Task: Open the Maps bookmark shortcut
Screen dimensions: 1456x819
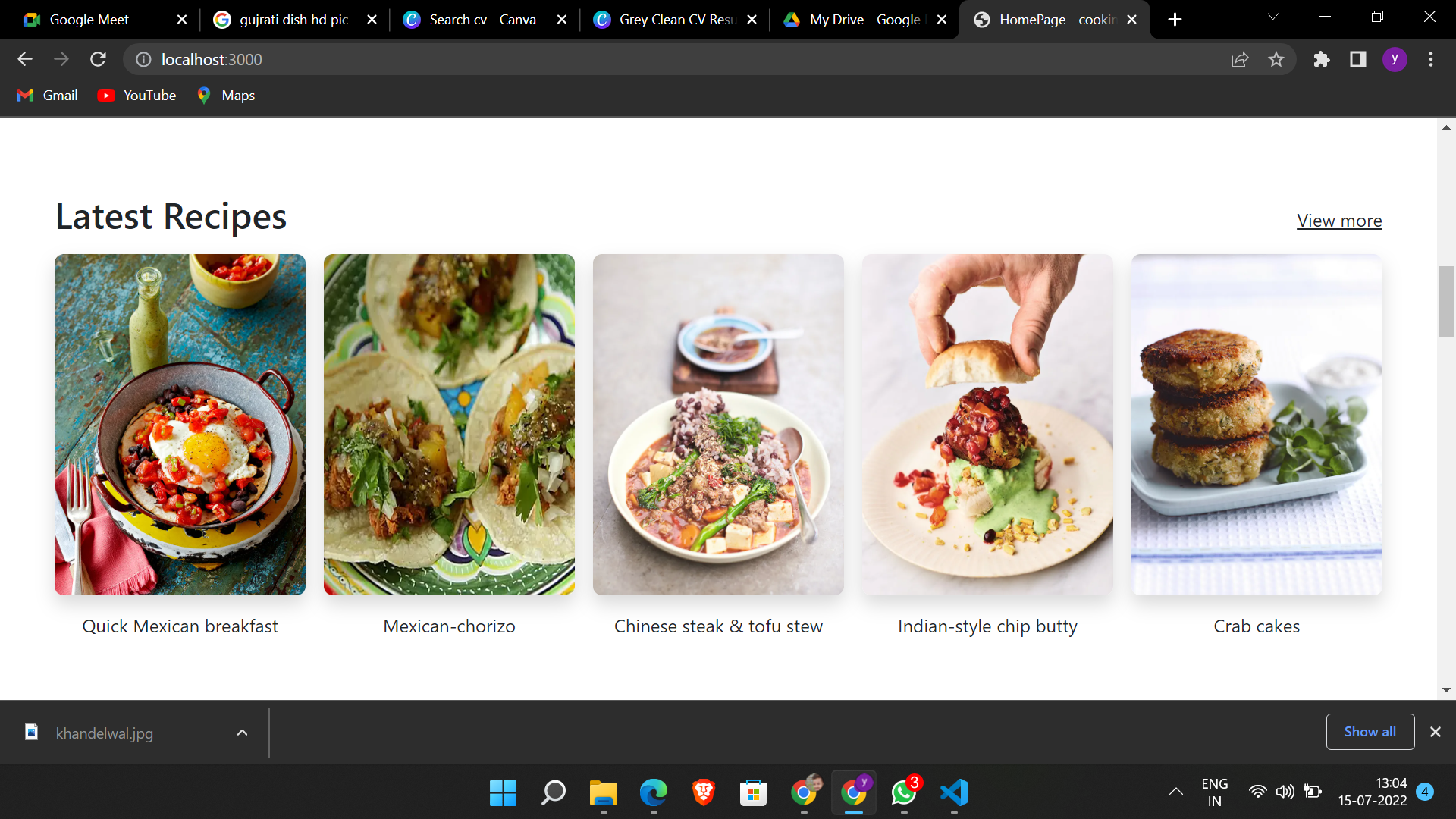Action: click(x=225, y=95)
